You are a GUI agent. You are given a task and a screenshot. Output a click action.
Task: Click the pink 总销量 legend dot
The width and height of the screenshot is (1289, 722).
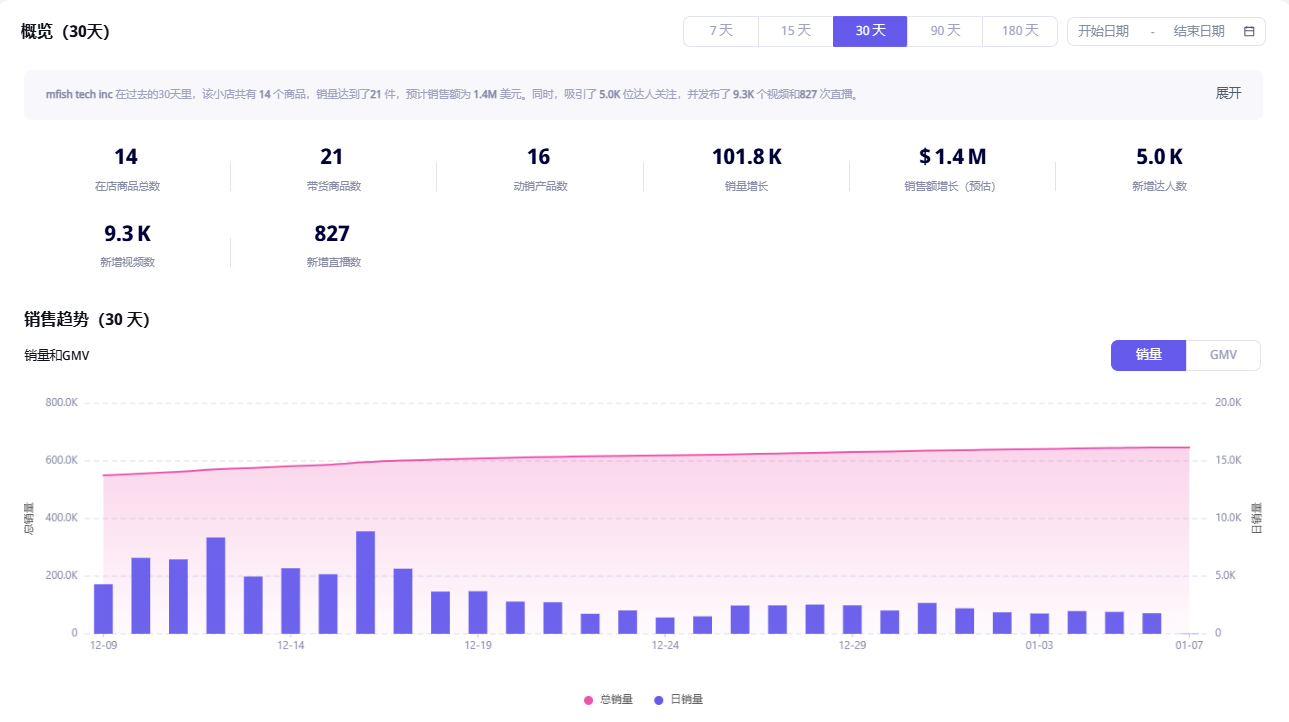coord(588,700)
